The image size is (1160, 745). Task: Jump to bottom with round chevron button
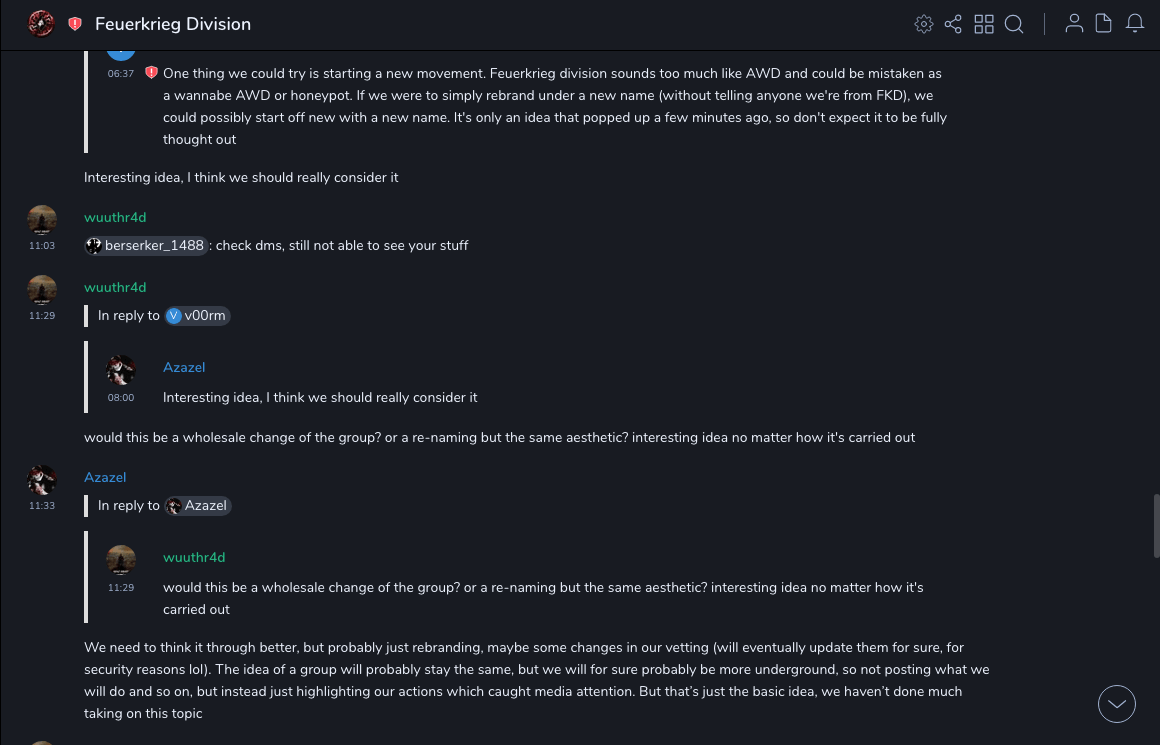[1117, 704]
